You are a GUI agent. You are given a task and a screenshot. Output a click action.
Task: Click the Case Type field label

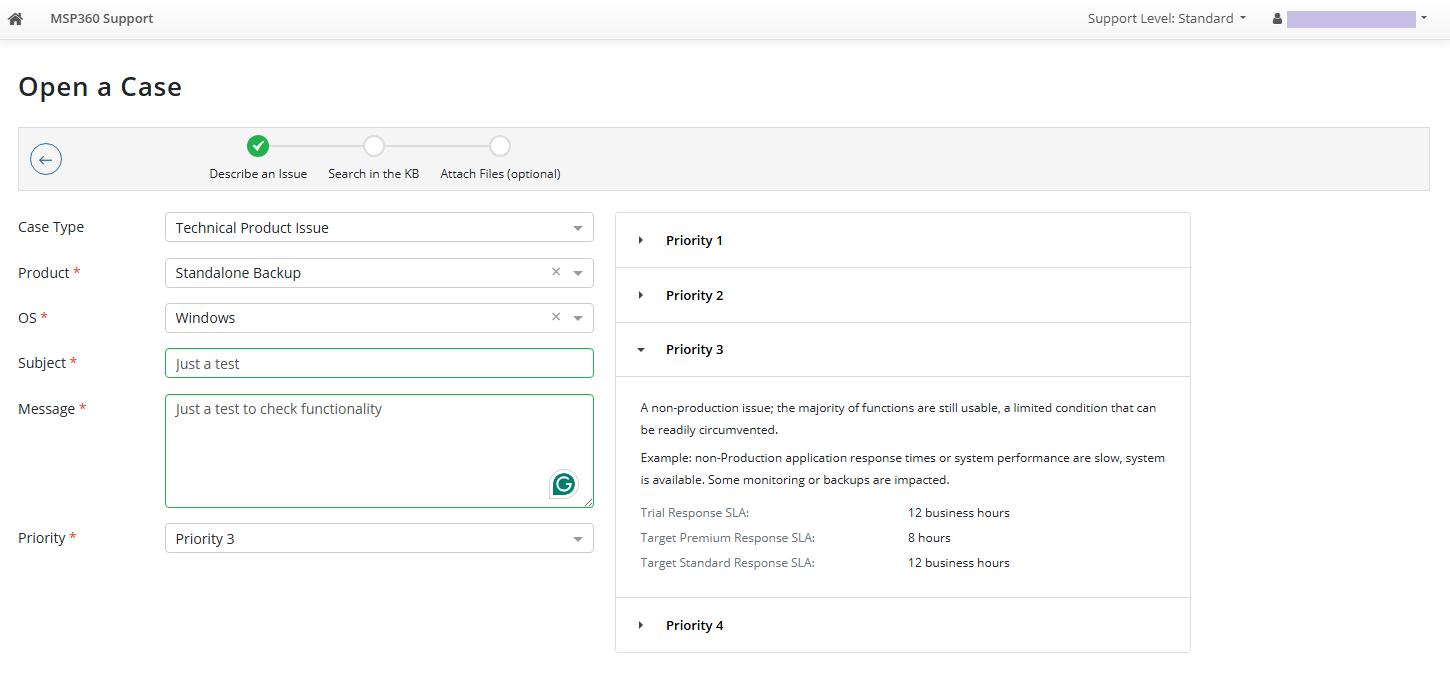(51, 227)
